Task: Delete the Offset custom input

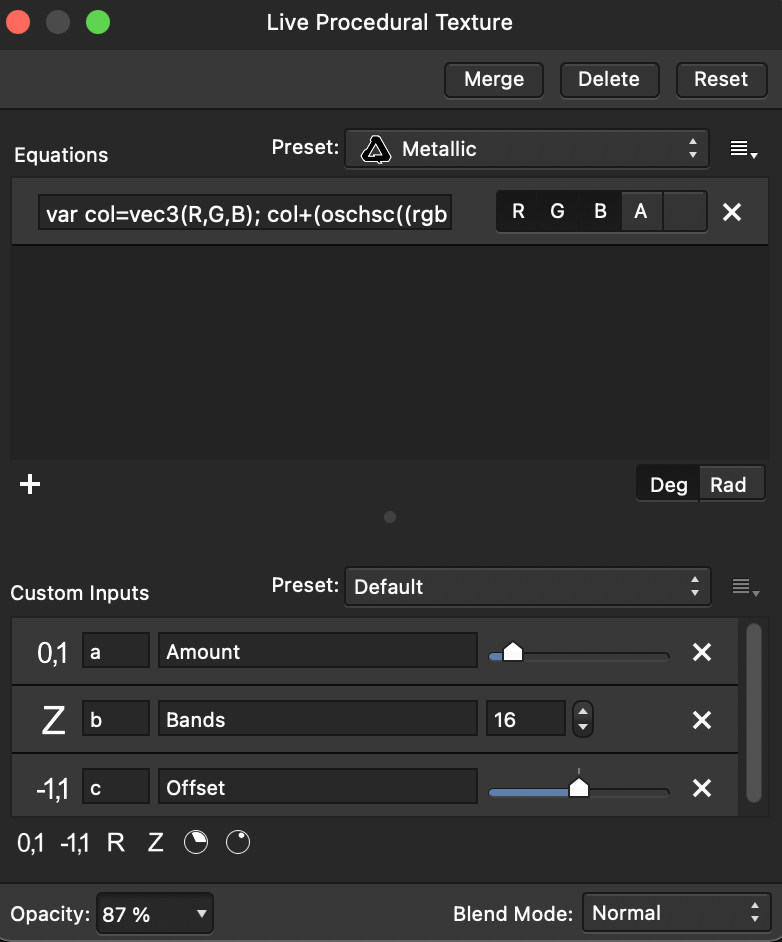Action: coord(702,788)
